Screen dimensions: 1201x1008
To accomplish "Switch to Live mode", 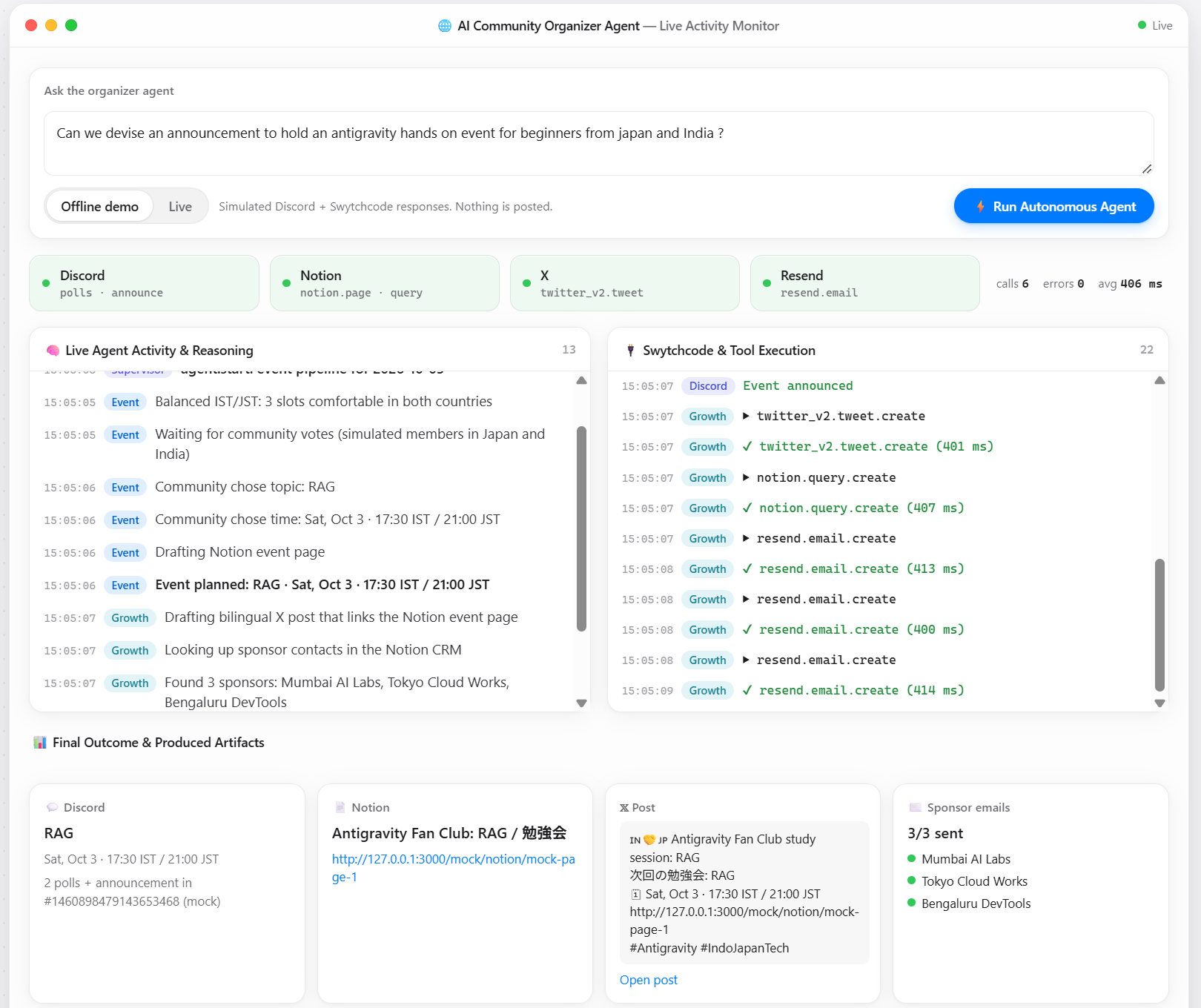I will 180,206.
